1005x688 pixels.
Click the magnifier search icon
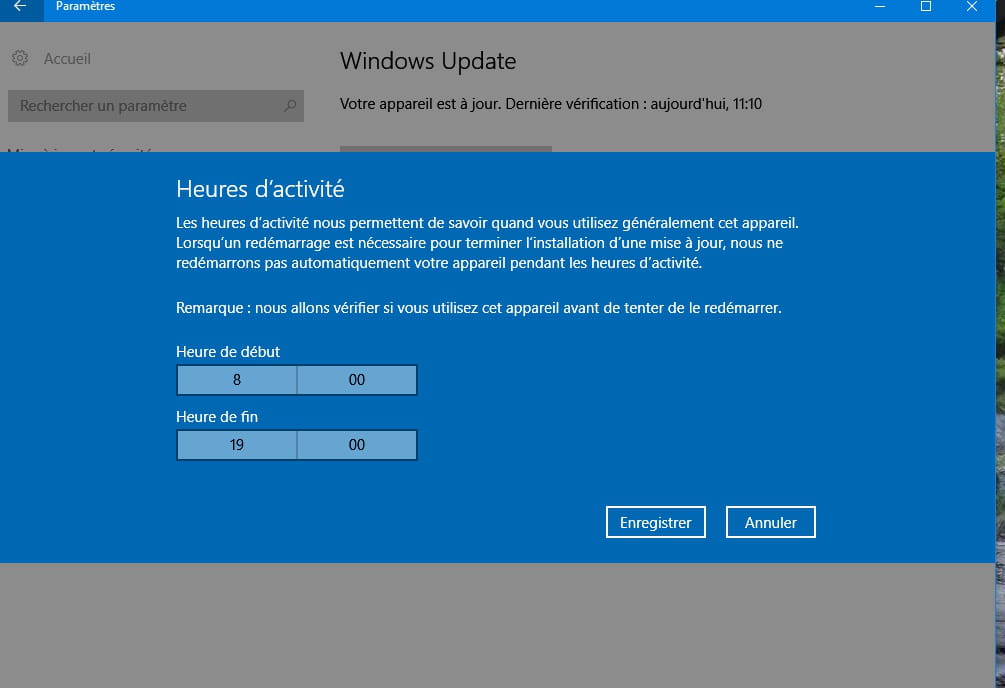(x=290, y=106)
